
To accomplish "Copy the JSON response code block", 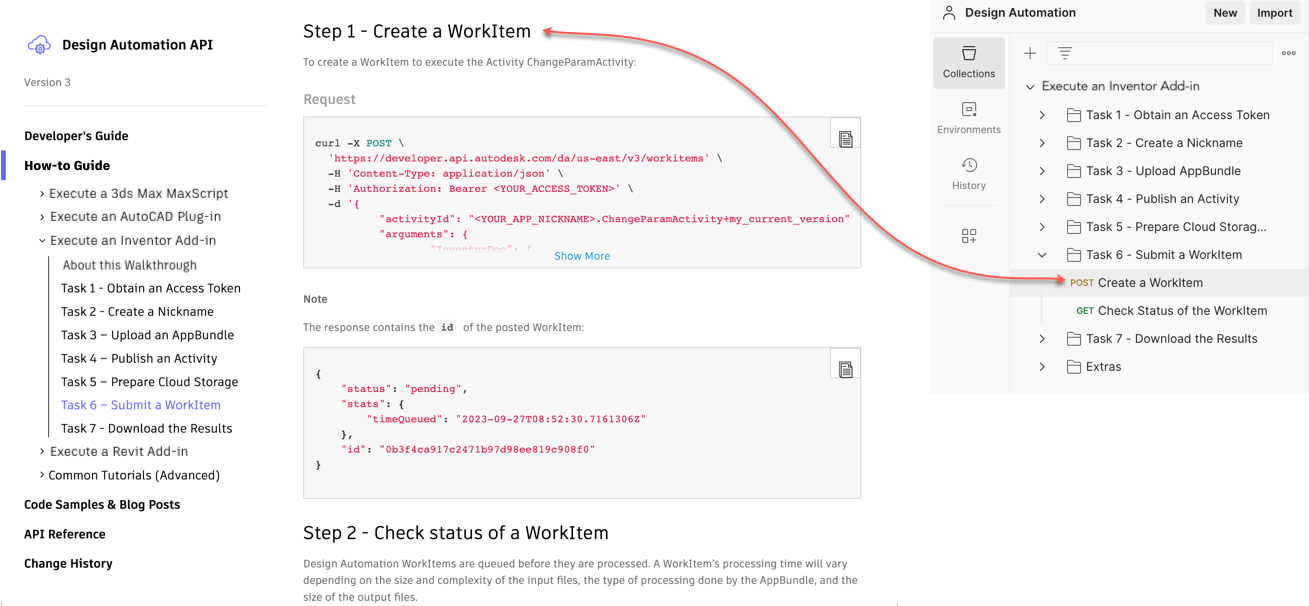I will (x=846, y=369).
